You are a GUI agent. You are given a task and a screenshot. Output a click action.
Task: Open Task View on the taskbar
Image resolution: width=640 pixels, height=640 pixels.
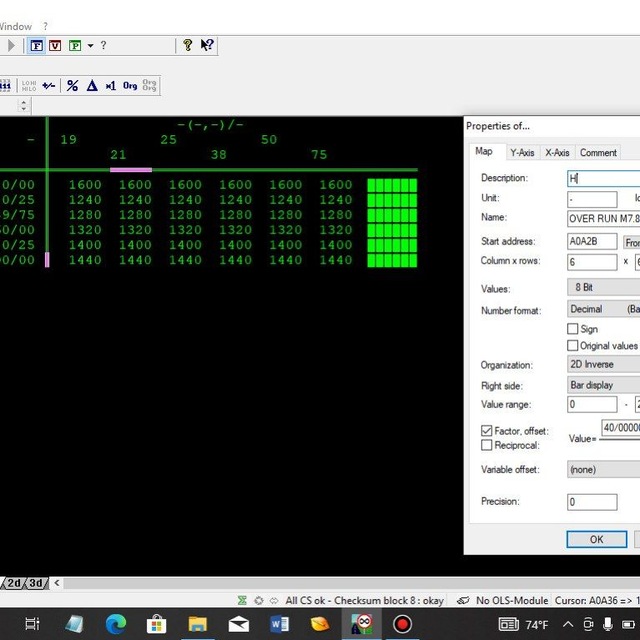(32, 624)
